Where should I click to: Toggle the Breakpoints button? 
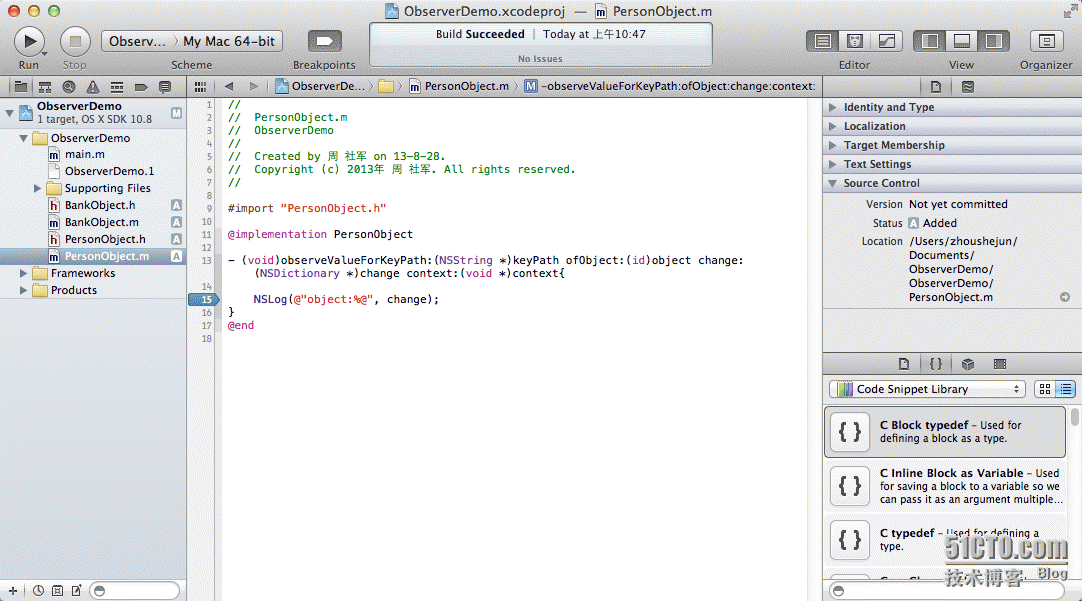(x=324, y=41)
